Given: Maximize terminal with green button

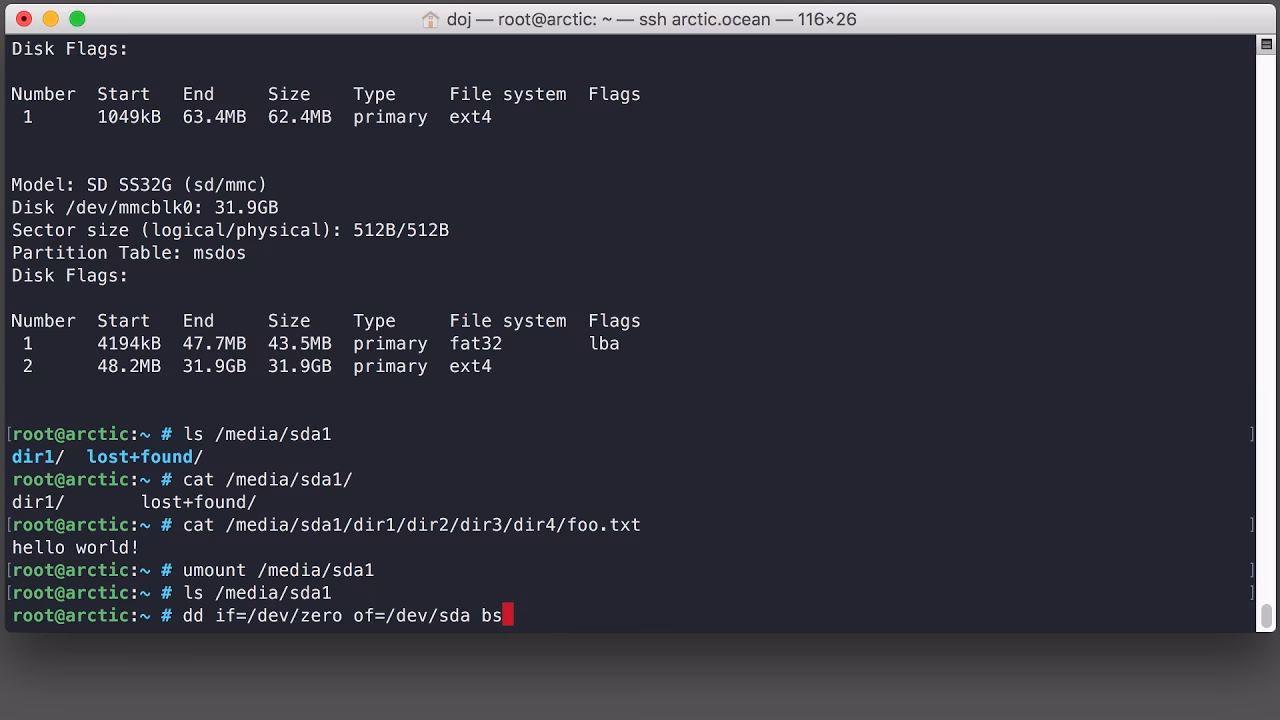Looking at the screenshot, I should [77, 19].
